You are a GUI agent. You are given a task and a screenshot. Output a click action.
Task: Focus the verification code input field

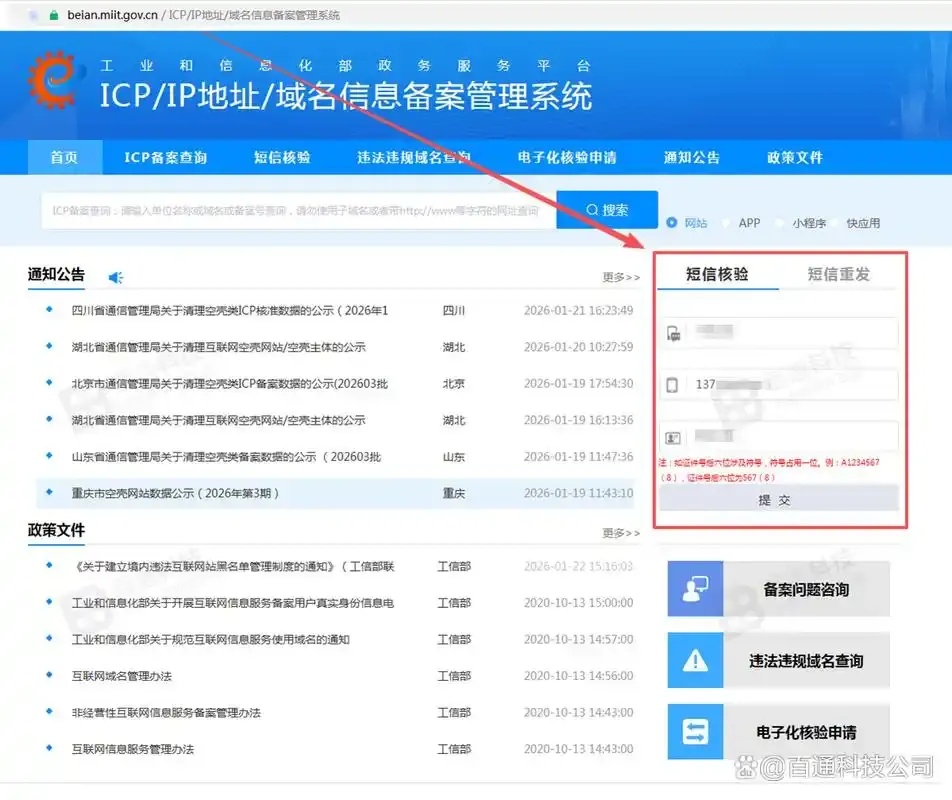[x=778, y=333]
